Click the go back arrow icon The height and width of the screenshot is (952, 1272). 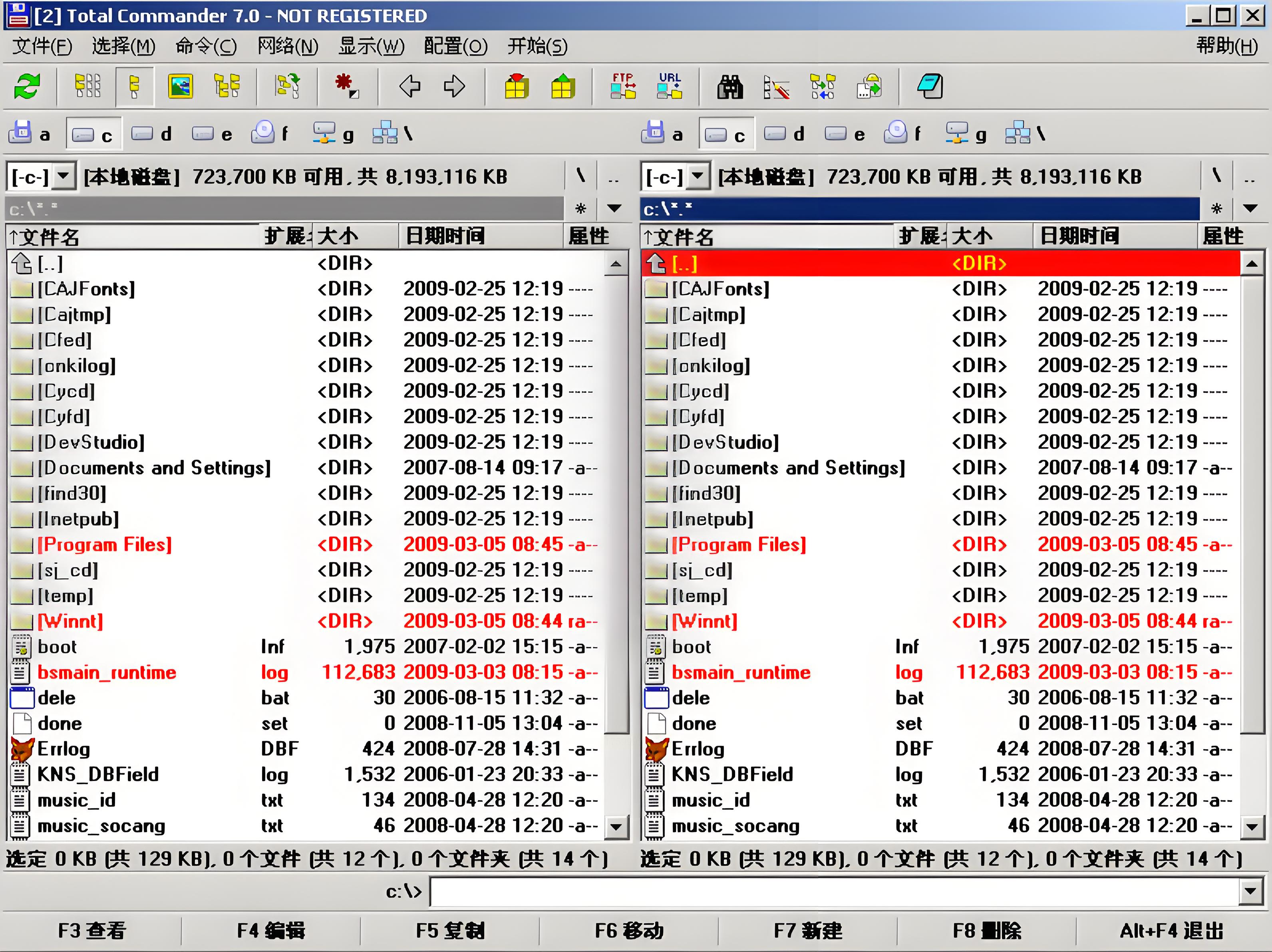pos(409,87)
